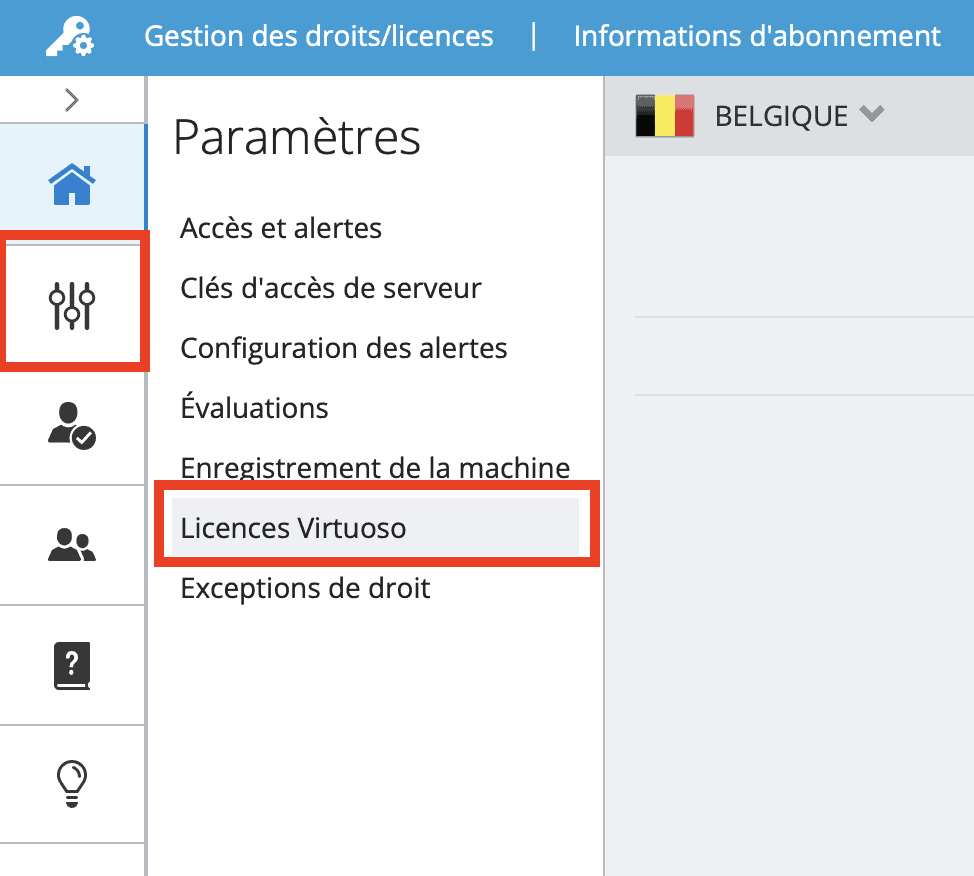Open the Évaluations menu entry
Screen dimensions: 974x876
pyautogui.click(x=254, y=408)
